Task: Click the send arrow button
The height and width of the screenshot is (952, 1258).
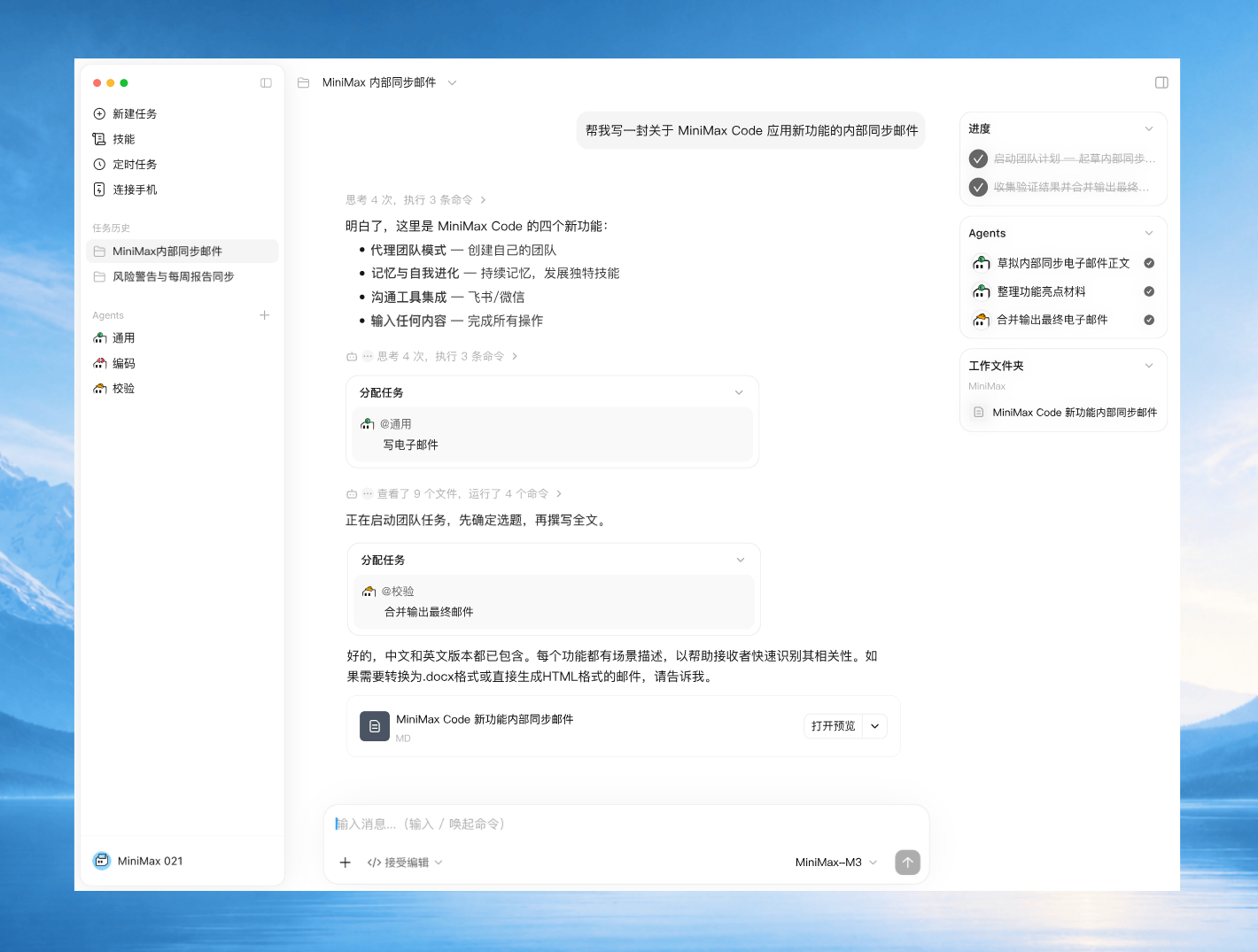Action: [x=907, y=863]
